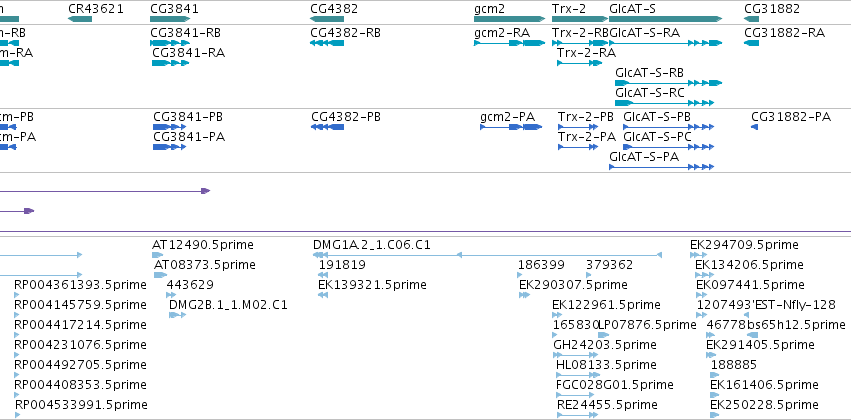
Task: Select the CG3841-PB protein glyph
Action: [170, 127]
